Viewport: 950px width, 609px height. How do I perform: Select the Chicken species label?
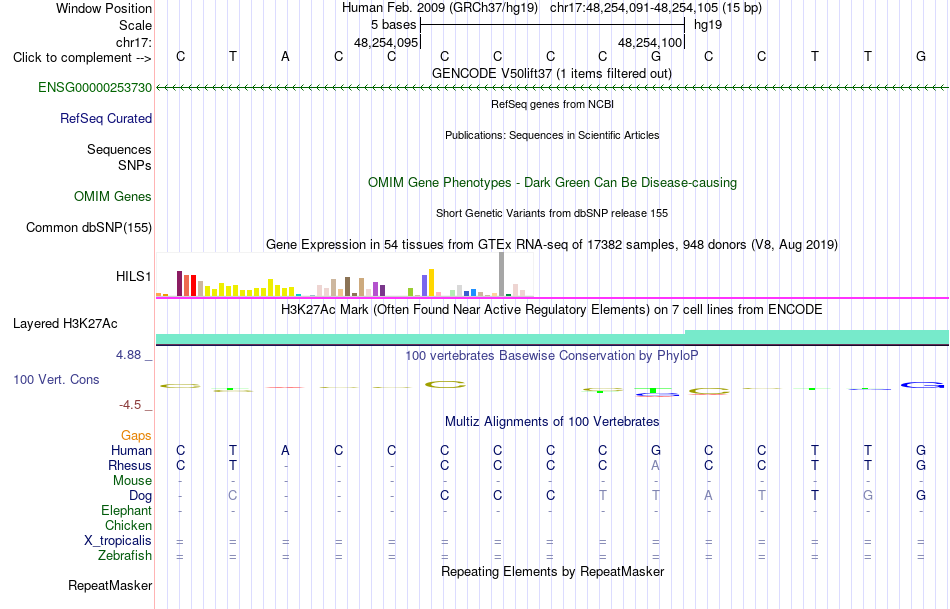128,525
